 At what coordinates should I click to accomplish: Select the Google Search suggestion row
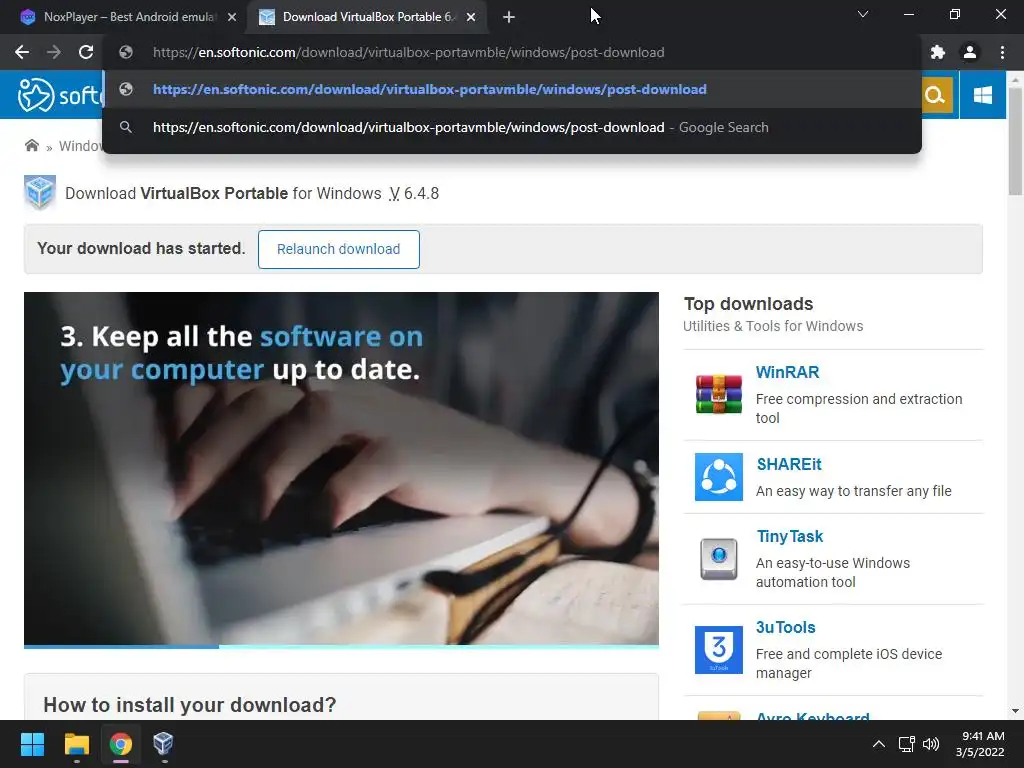pos(512,127)
